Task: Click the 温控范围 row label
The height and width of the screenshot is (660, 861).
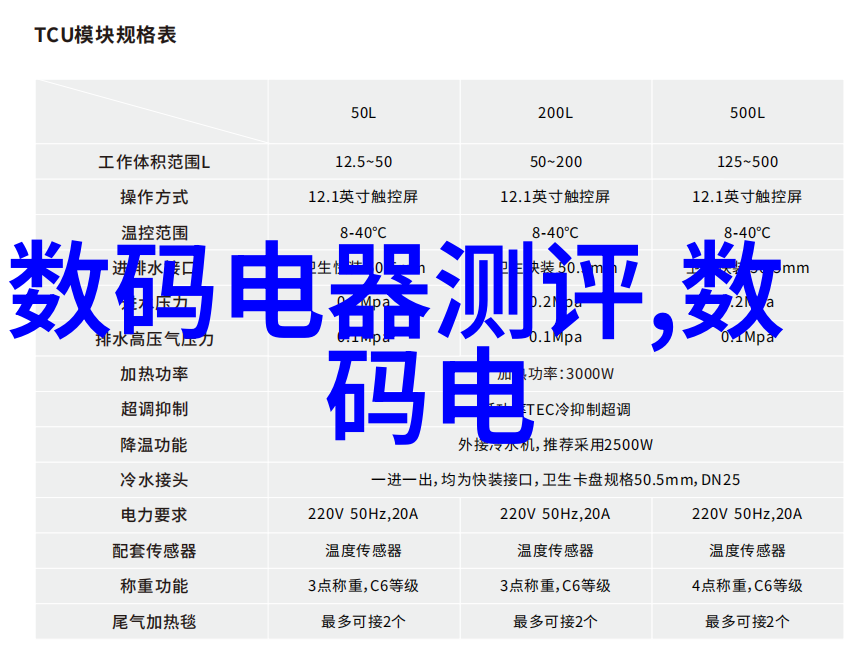Action: pyautogui.click(x=154, y=232)
